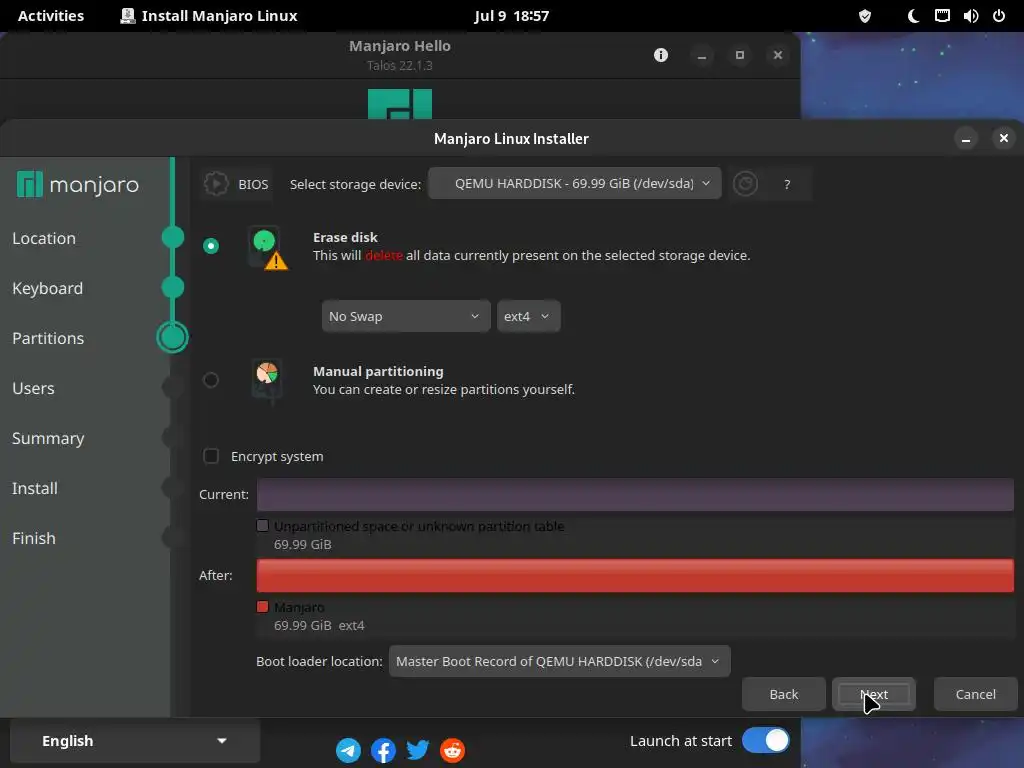The width and height of the screenshot is (1024, 768).
Task: Open the No Swap dropdown
Action: point(406,316)
